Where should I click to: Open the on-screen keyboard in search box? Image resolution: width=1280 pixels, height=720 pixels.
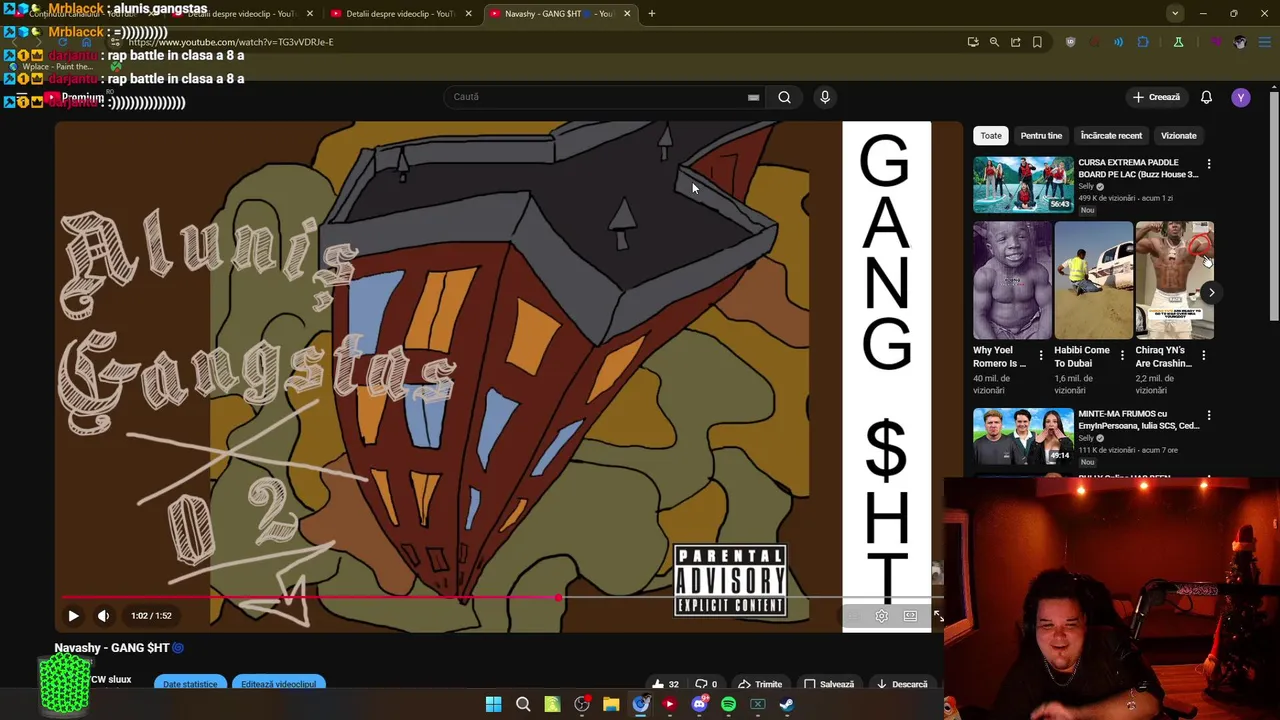point(753,97)
